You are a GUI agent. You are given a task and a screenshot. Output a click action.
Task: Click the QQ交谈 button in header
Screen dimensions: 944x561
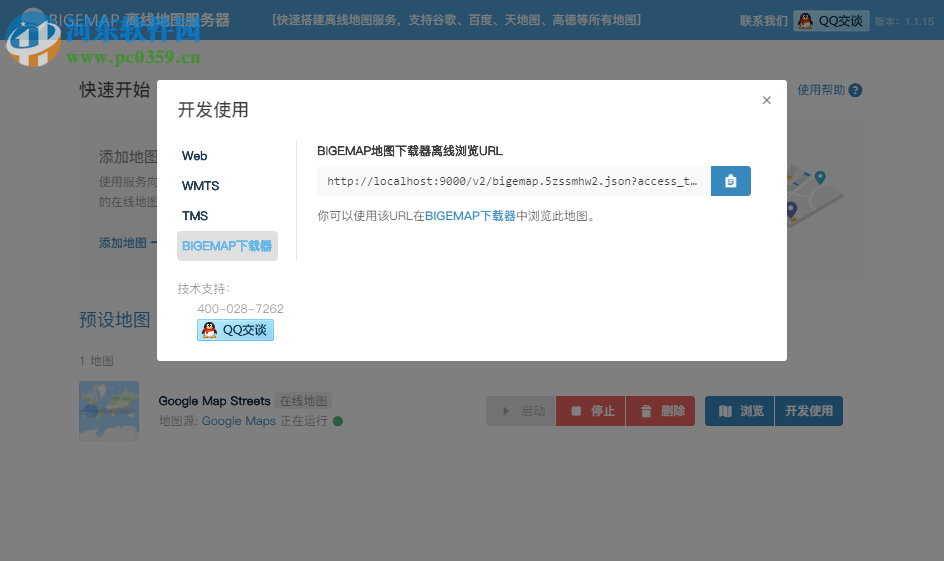pos(831,21)
